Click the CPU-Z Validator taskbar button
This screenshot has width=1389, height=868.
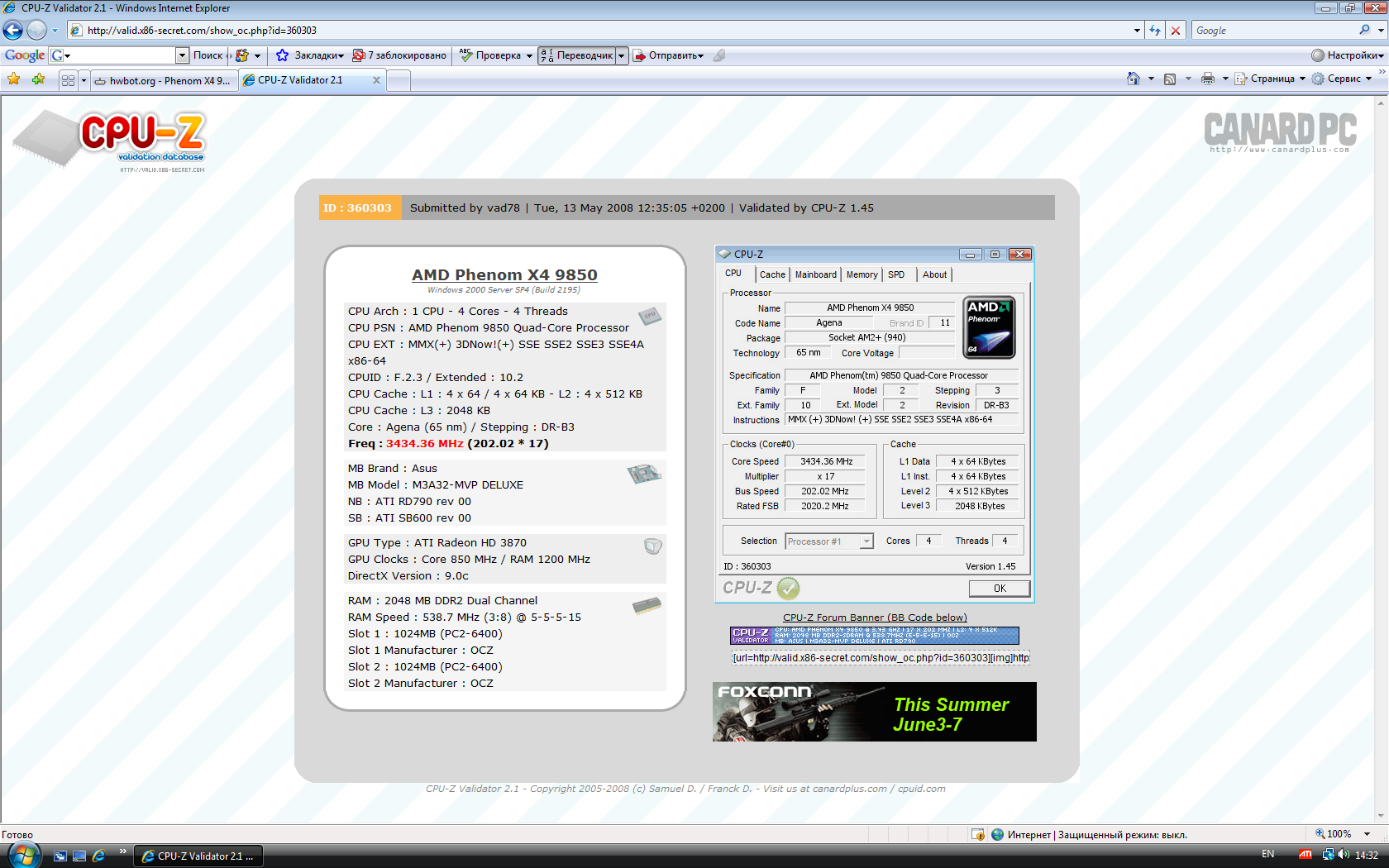click(x=198, y=856)
